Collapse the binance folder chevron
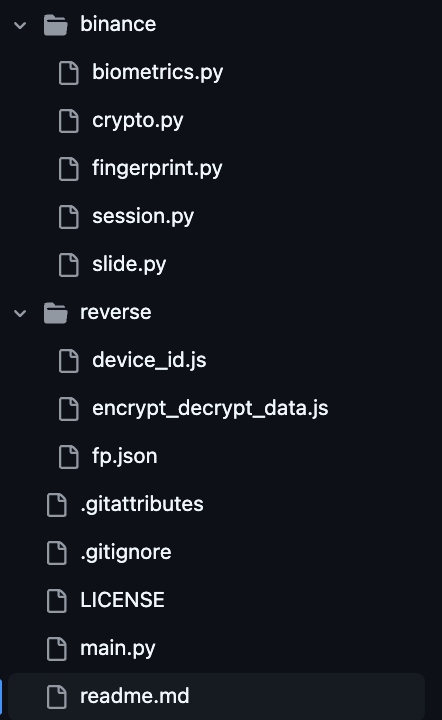This screenshot has height=720, width=442. [x=20, y=25]
